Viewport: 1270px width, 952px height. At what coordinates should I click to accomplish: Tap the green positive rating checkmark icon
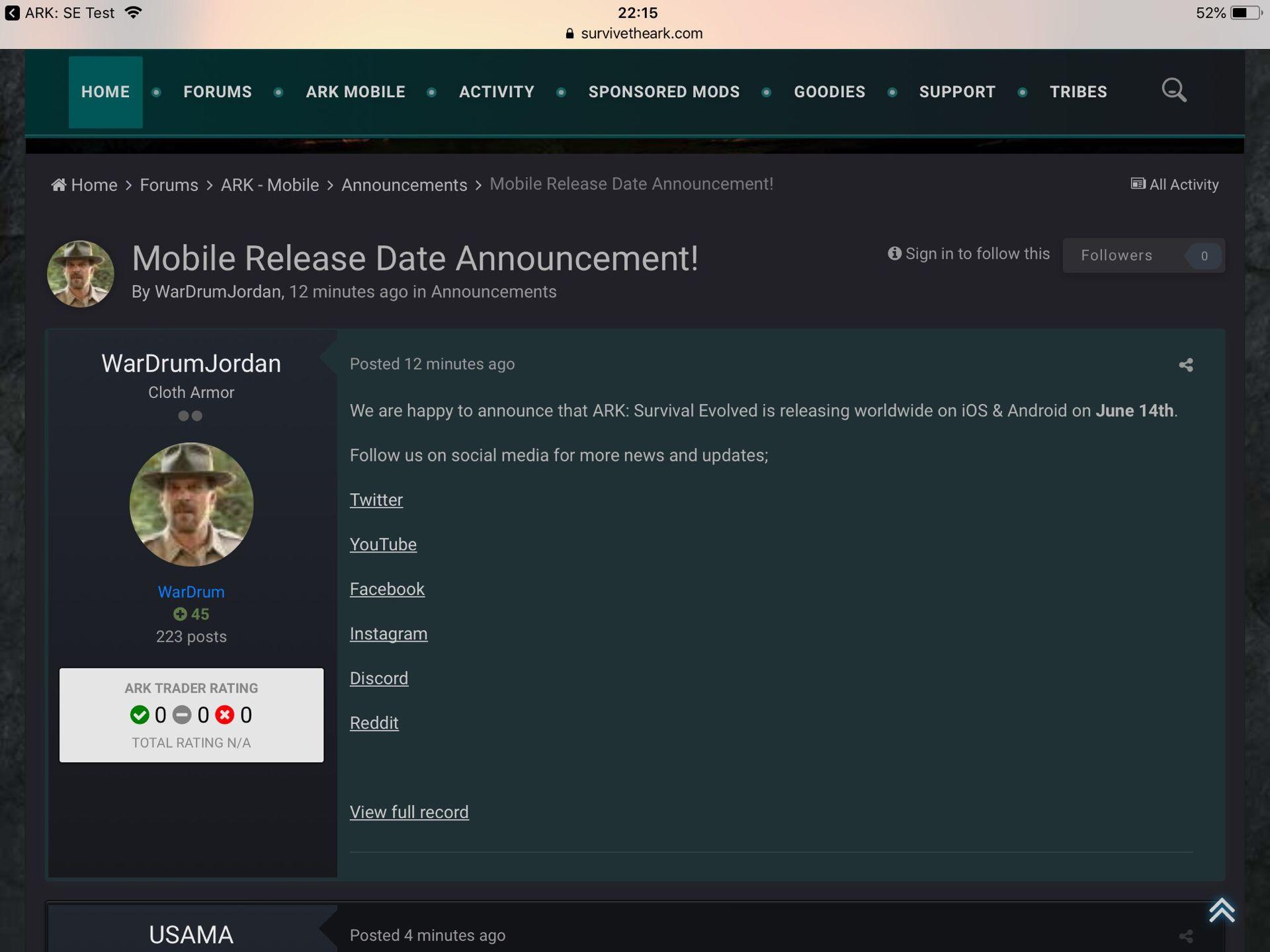point(140,715)
